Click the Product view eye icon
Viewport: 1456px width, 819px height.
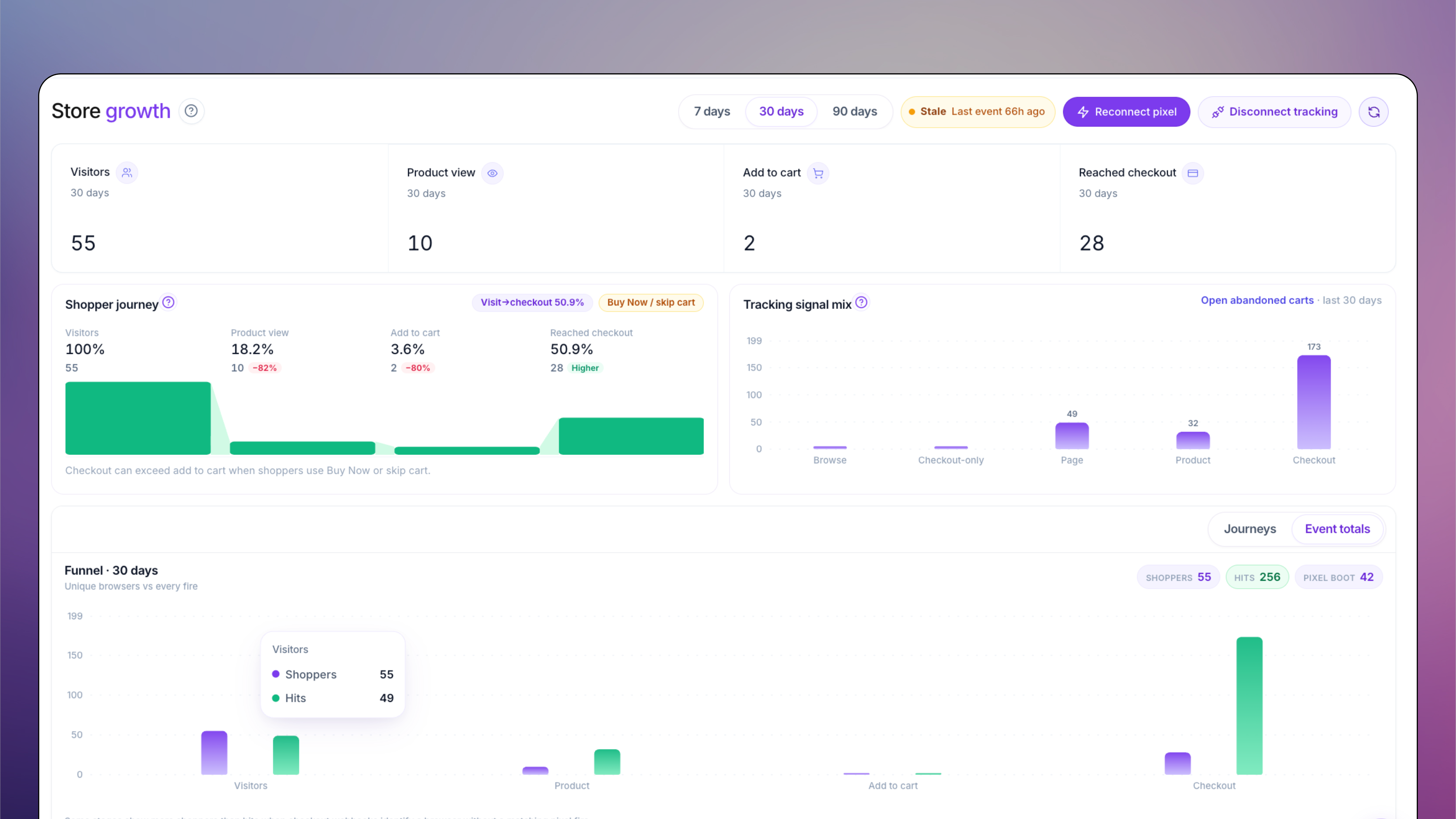(492, 173)
